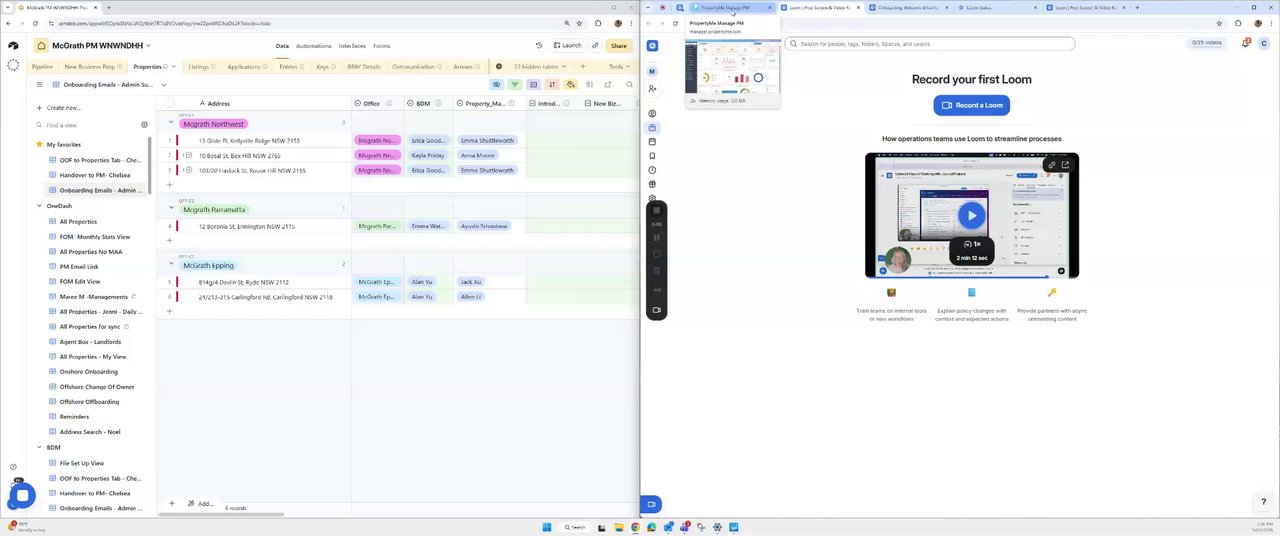Bookmark Loom page with star icon

pyautogui.click(x=1219, y=23)
